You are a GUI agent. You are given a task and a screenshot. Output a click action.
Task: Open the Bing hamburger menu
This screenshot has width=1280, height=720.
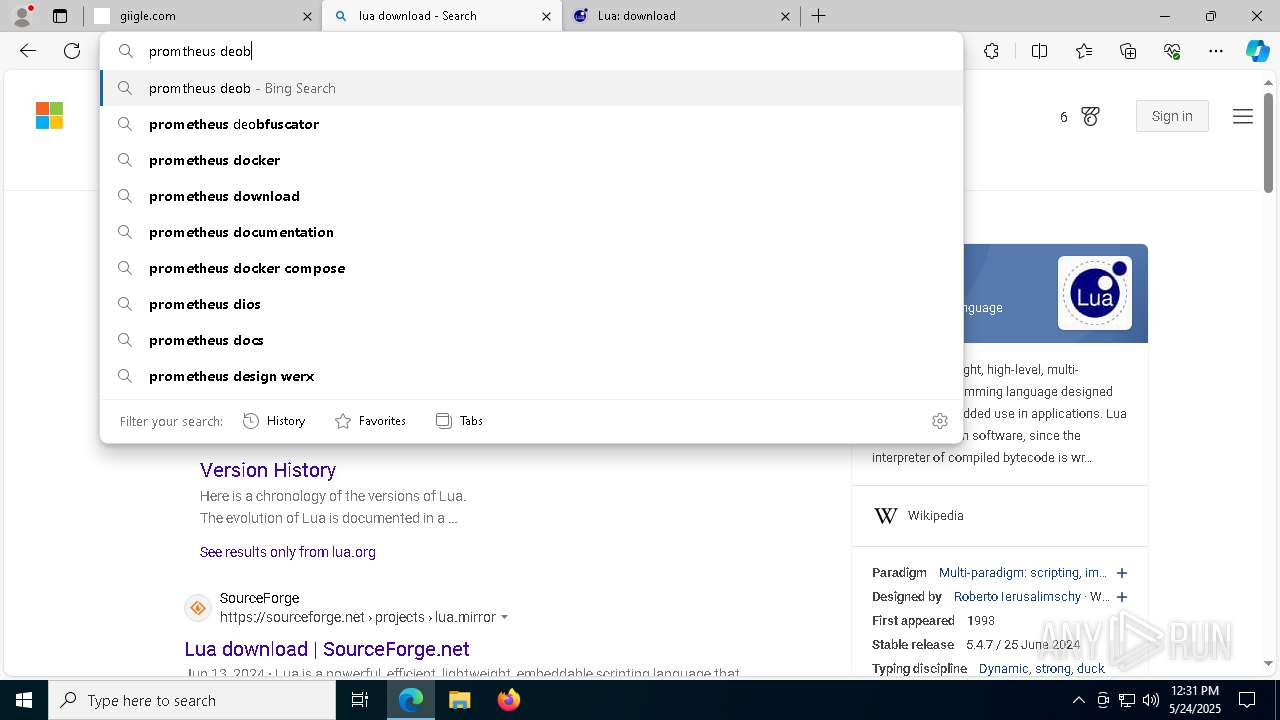click(1243, 117)
